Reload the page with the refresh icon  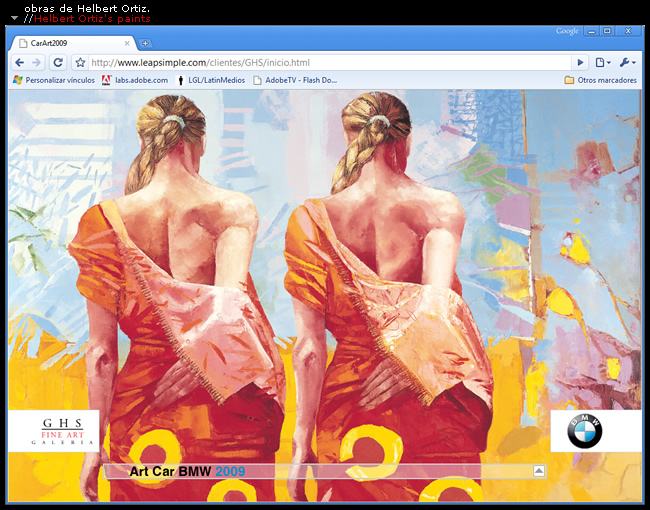pos(58,62)
